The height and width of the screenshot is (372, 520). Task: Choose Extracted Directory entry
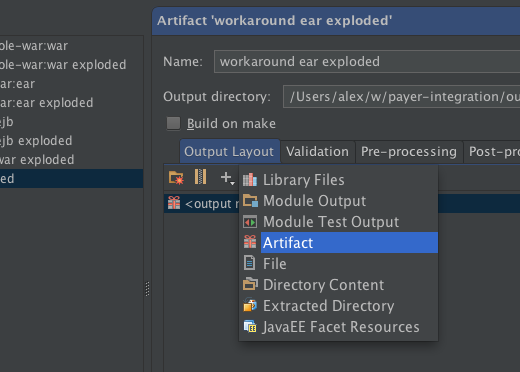pos(338,306)
